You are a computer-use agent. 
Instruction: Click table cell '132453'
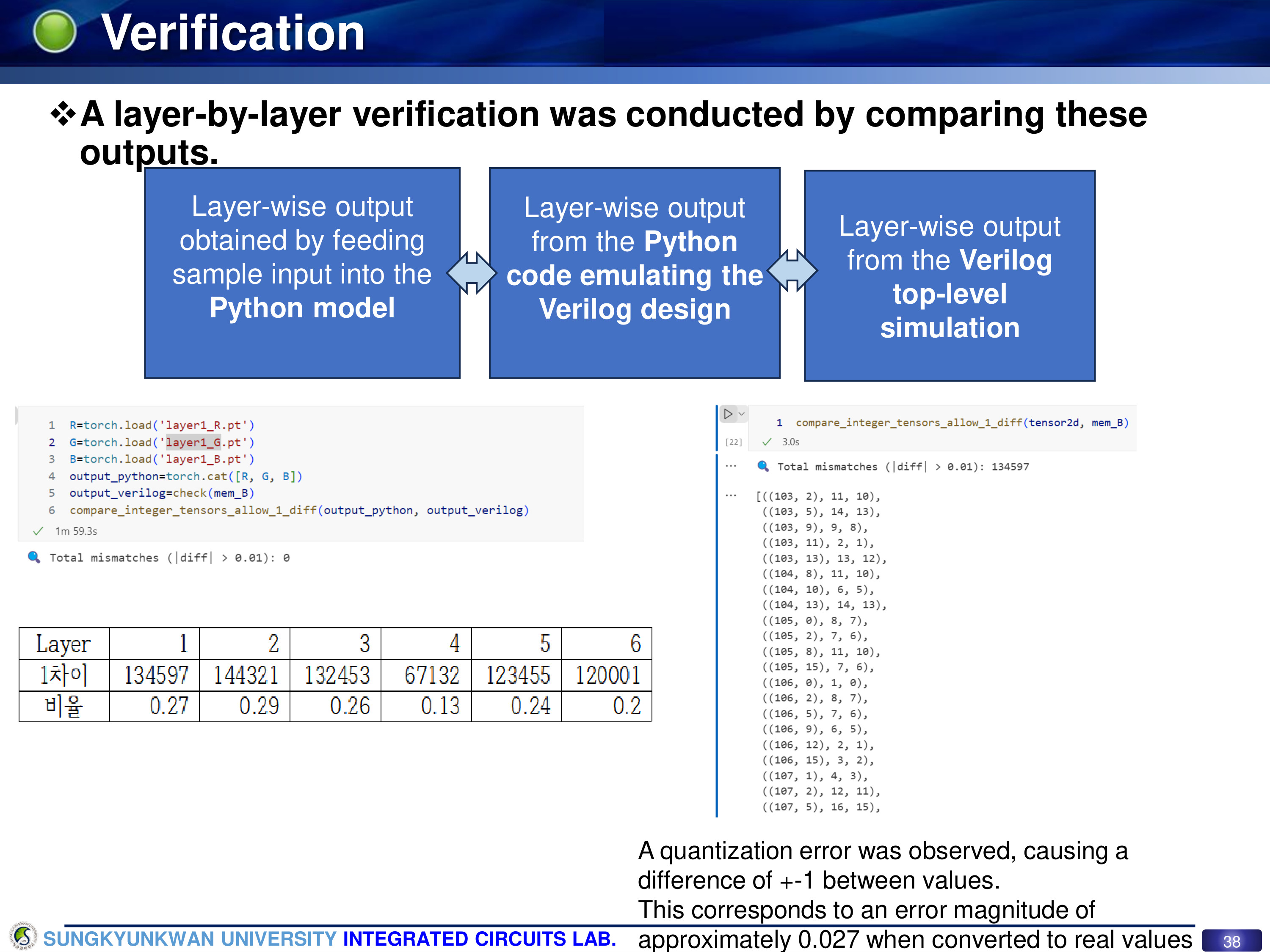click(x=336, y=675)
